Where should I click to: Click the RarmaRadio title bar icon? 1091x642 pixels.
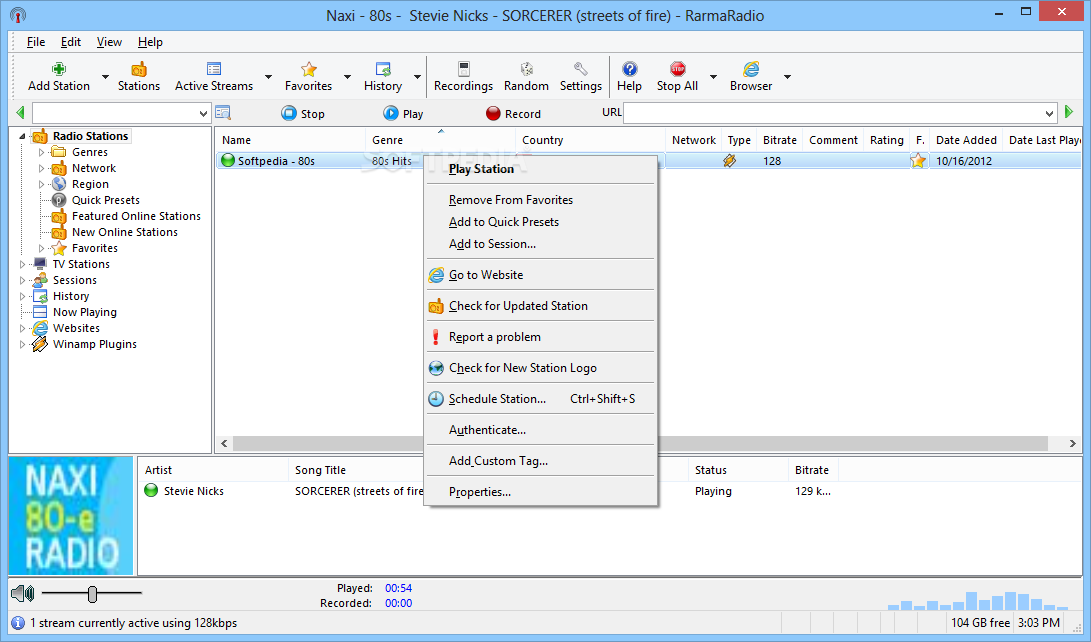[x=18, y=15]
